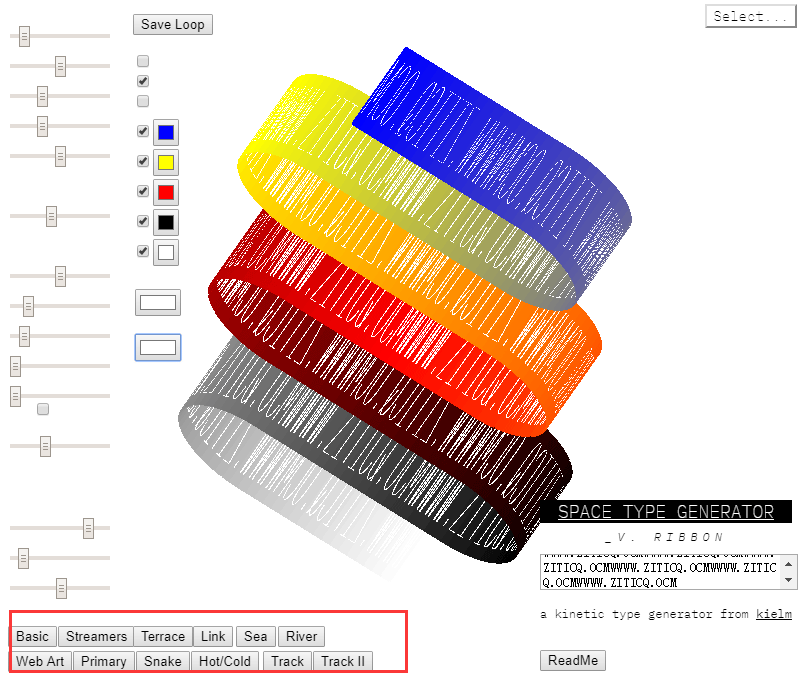The height and width of the screenshot is (674, 800).
Task: Uncheck the box beside the yellow swatch
Action: coord(143,161)
